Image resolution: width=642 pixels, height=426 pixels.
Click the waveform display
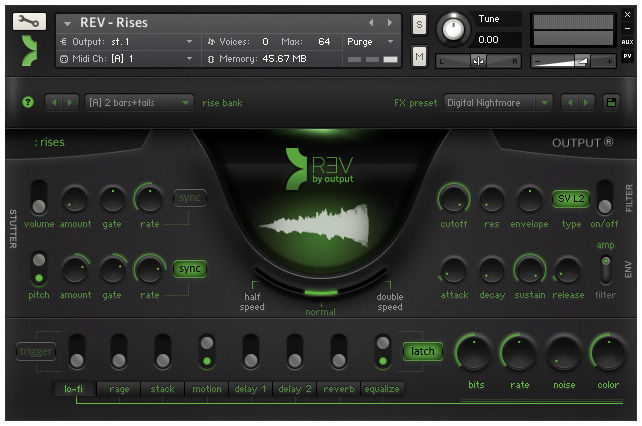316,226
